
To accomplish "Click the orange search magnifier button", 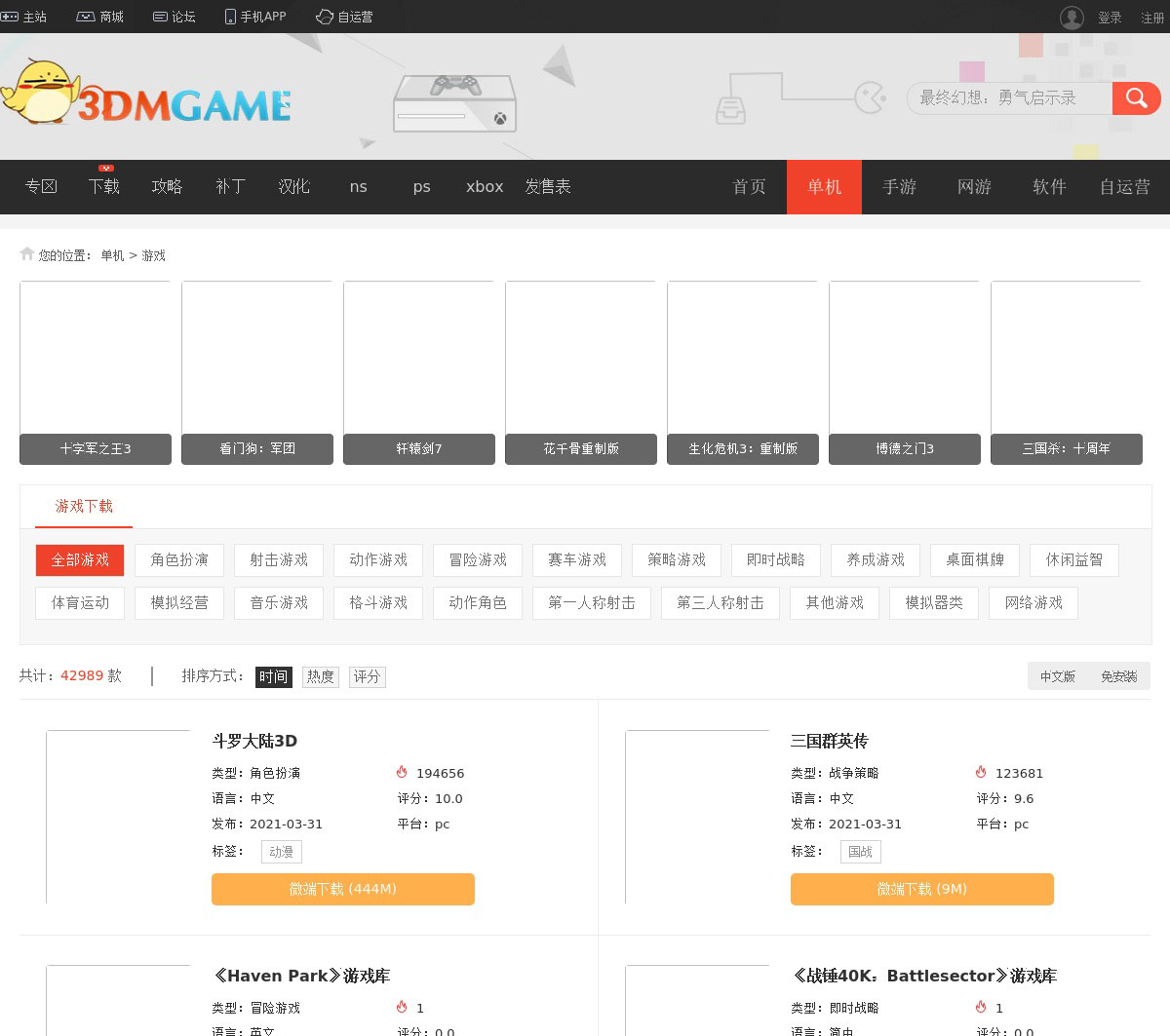I will coord(1136,97).
